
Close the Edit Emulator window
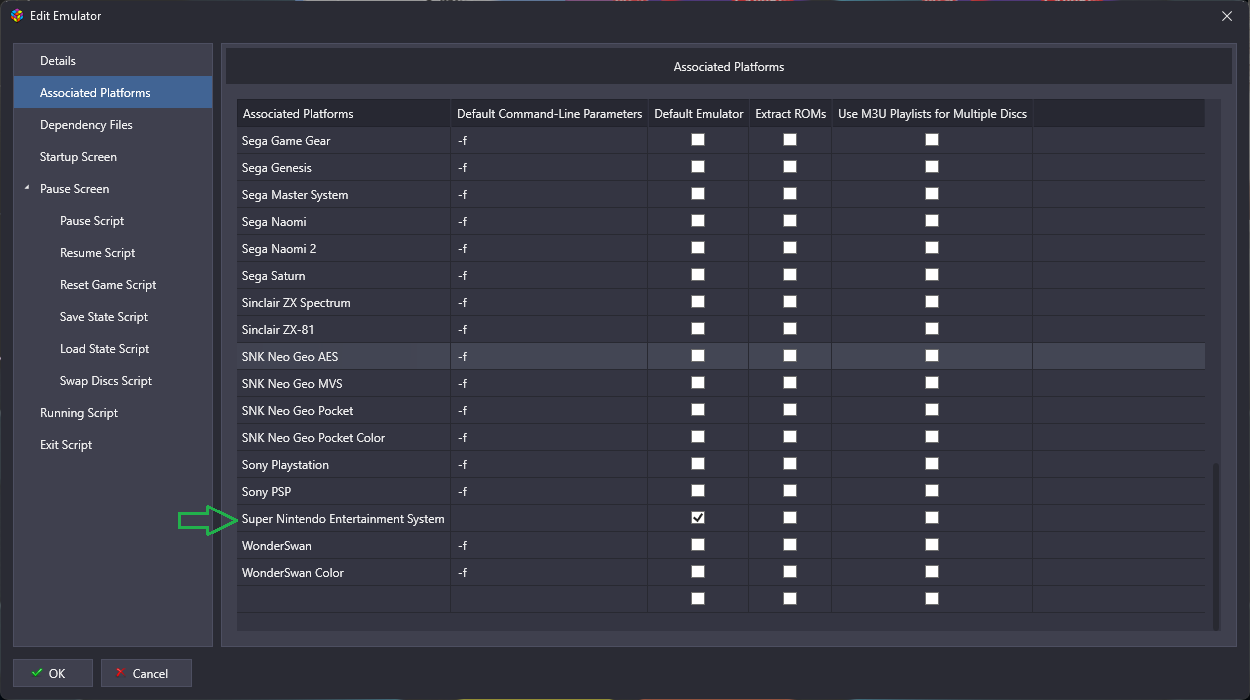pyautogui.click(x=1227, y=16)
